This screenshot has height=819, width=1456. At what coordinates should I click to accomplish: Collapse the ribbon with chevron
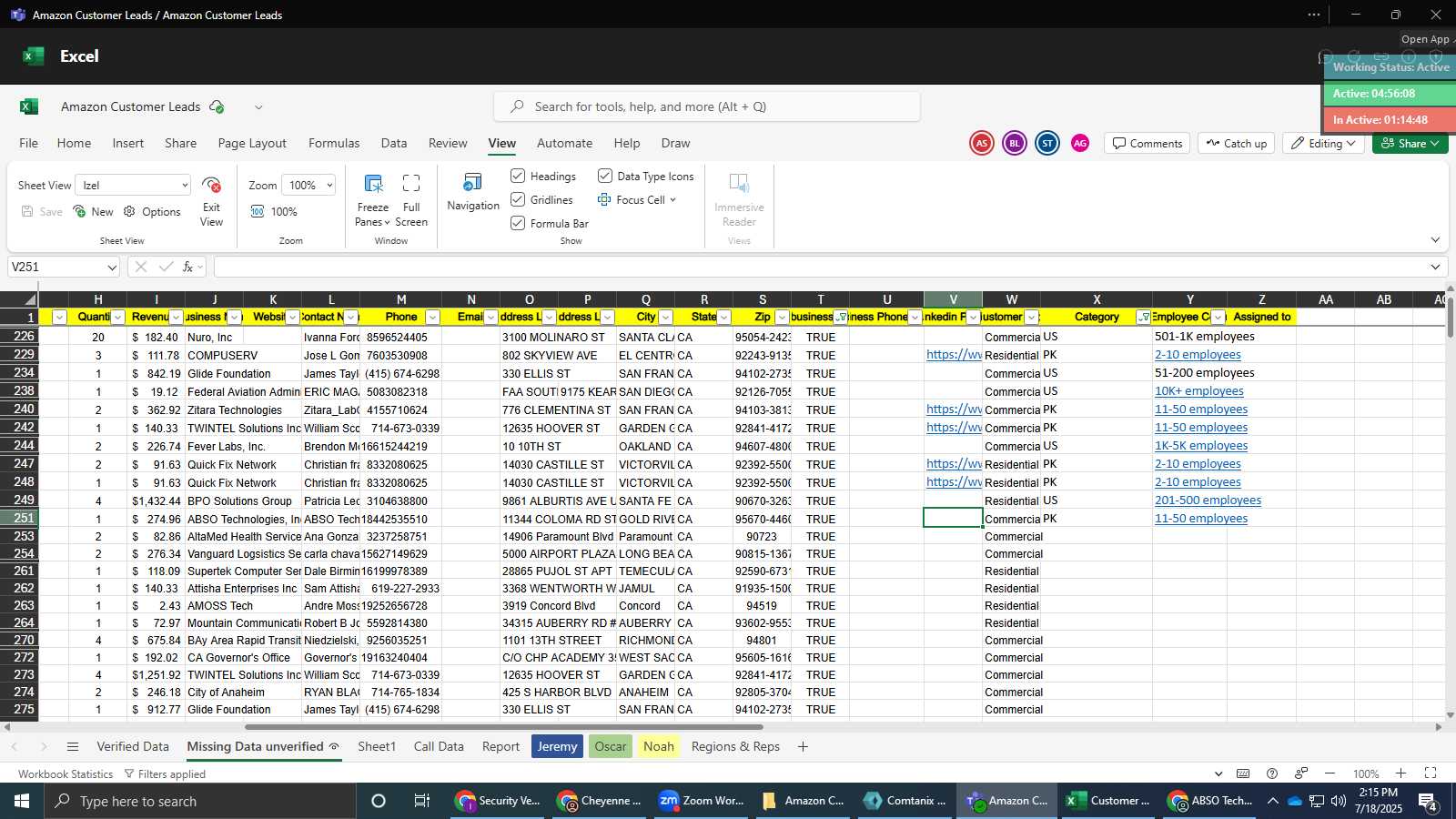1435,240
